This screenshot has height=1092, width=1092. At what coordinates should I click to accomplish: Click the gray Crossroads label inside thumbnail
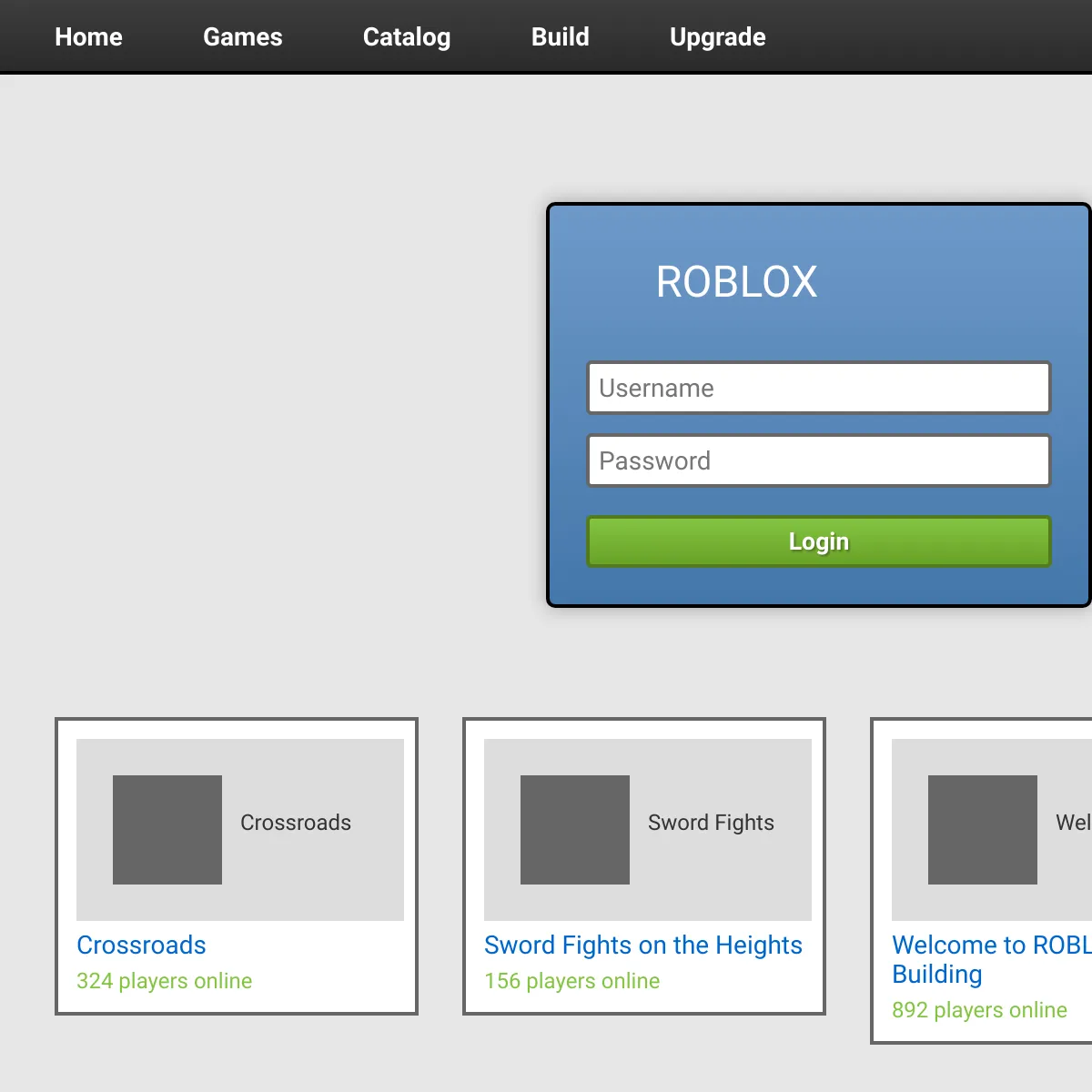click(296, 823)
